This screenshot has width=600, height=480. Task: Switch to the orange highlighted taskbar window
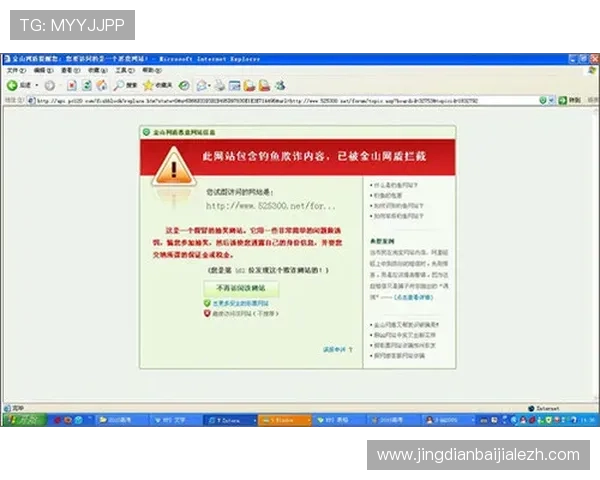285,420
